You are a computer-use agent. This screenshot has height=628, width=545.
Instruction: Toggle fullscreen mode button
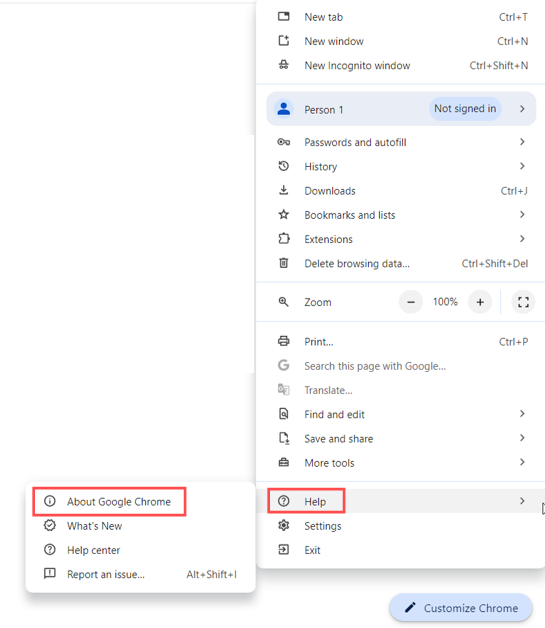523,302
